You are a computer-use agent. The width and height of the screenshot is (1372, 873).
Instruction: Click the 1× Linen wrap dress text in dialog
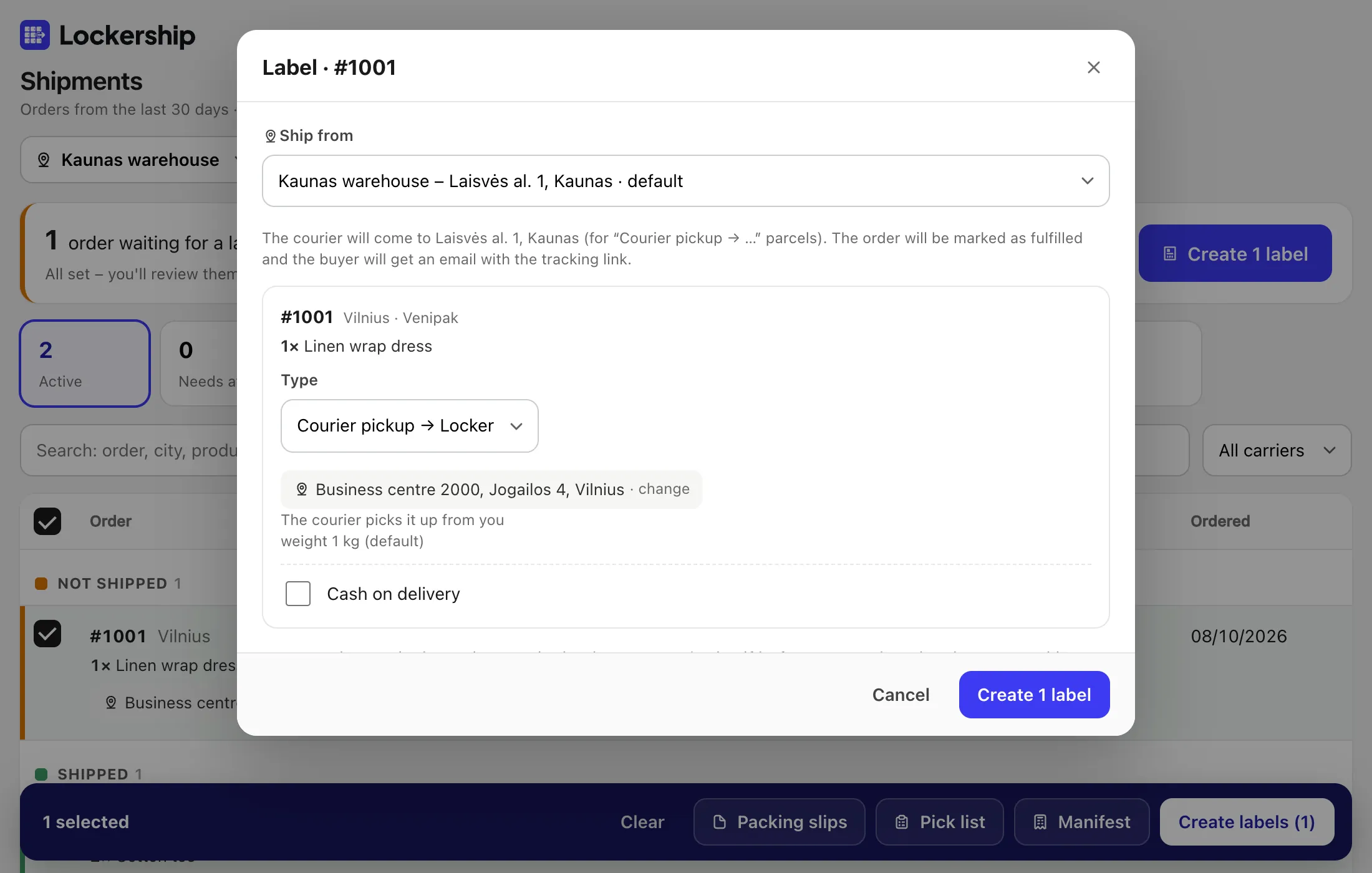pyautogui.click(x=356, y=346)
